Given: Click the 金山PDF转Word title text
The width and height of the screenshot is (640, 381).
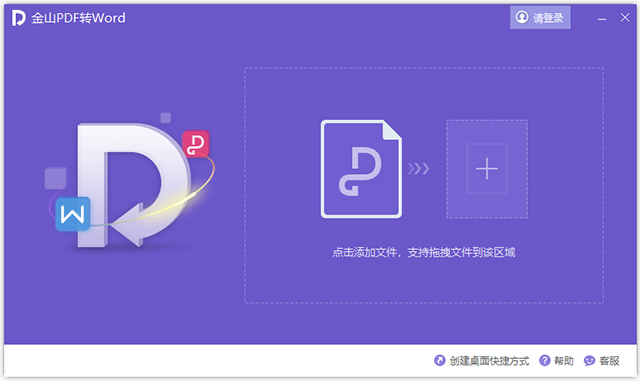Looking at the screenshot, I should tap(78, 18).
